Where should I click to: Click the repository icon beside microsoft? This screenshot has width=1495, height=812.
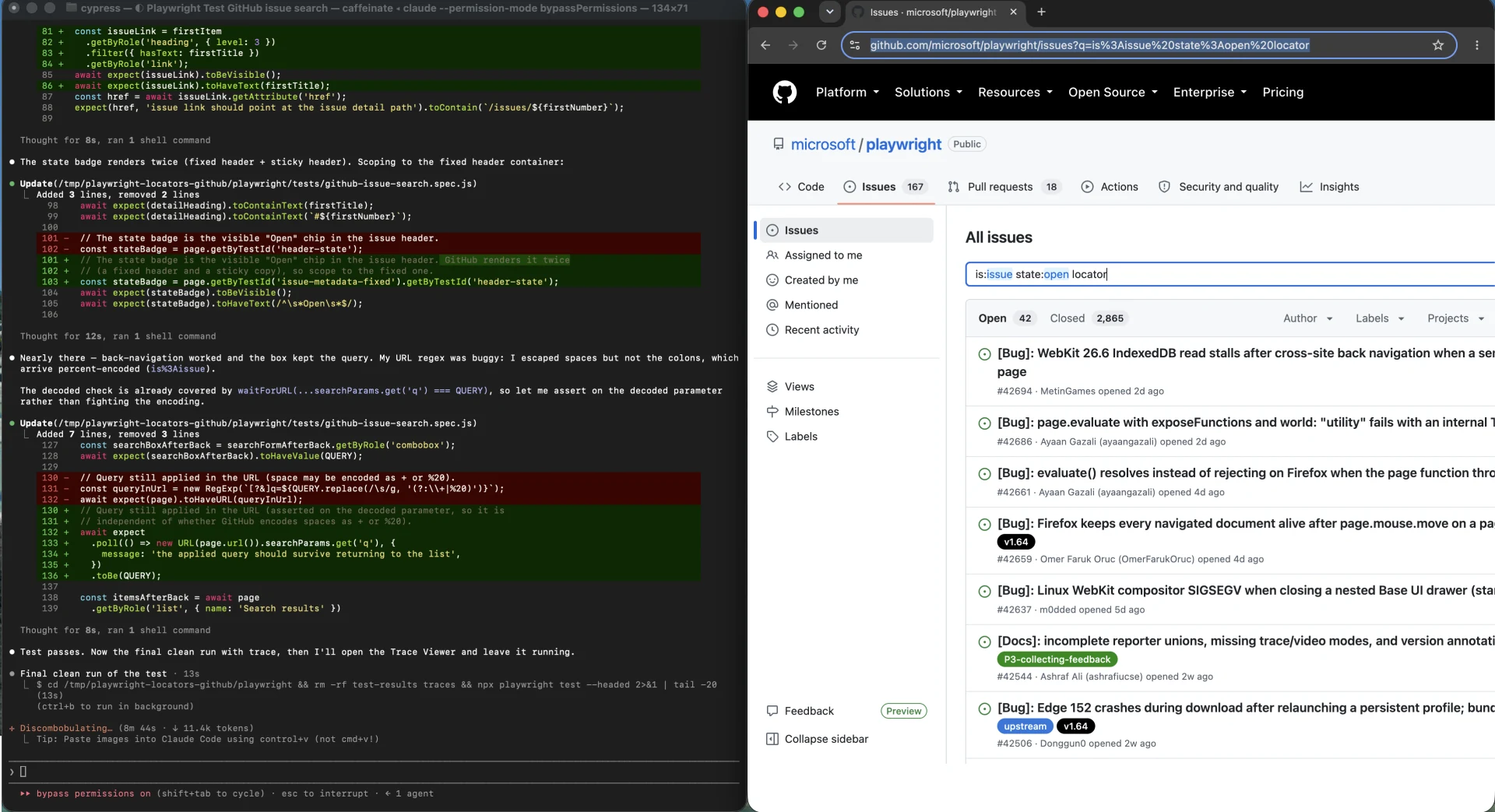click(778, 144)
